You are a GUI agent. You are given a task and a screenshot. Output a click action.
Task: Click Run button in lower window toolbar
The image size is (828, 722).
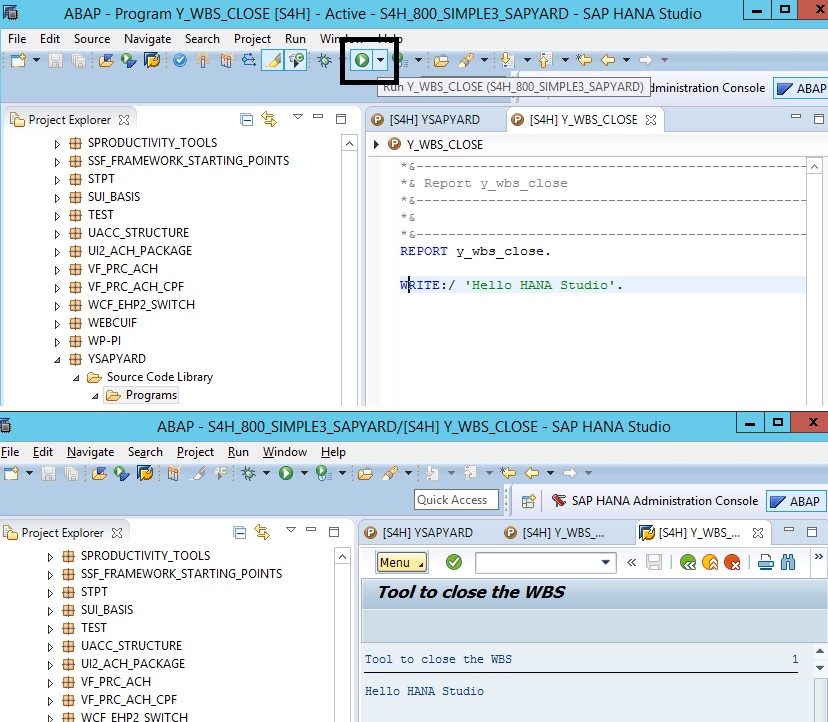click(x=286, y=473)
